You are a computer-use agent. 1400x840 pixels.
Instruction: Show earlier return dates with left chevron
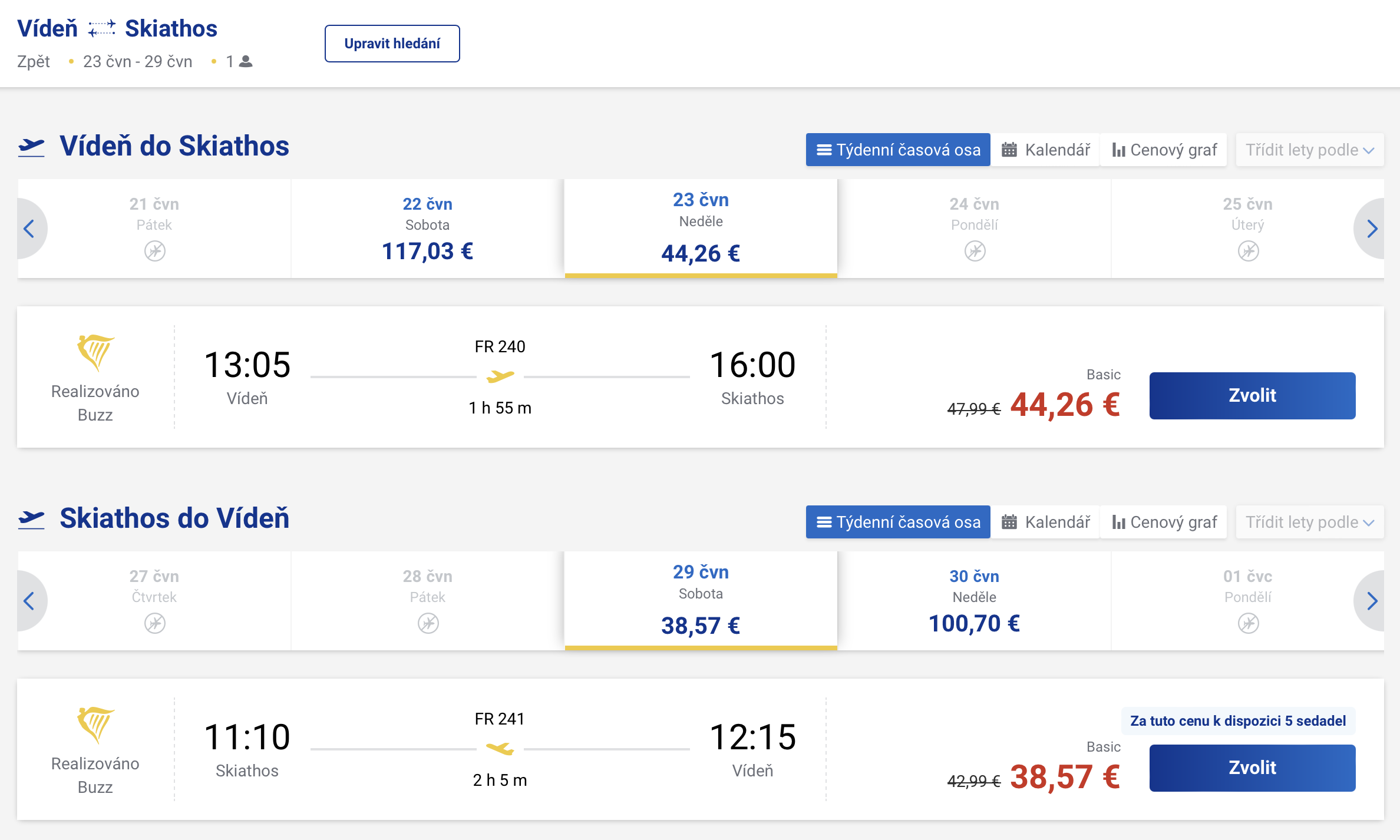pyautogui.click(x=29, y=601)
